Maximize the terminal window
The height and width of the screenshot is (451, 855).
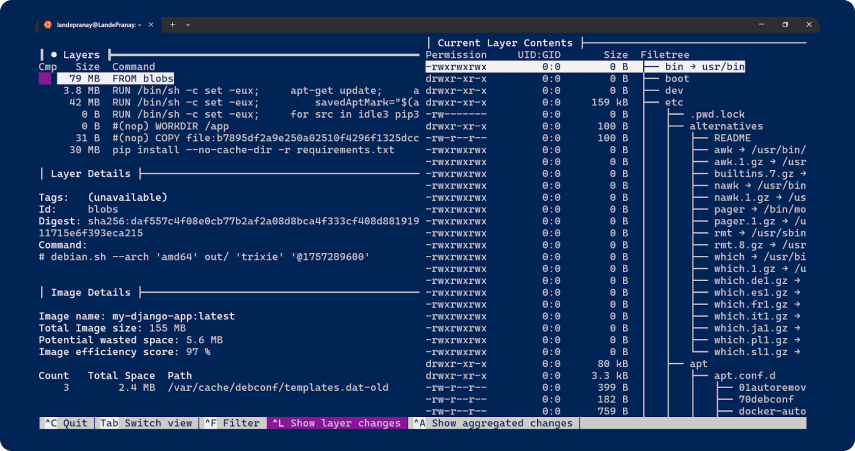(x=785, y=23)
